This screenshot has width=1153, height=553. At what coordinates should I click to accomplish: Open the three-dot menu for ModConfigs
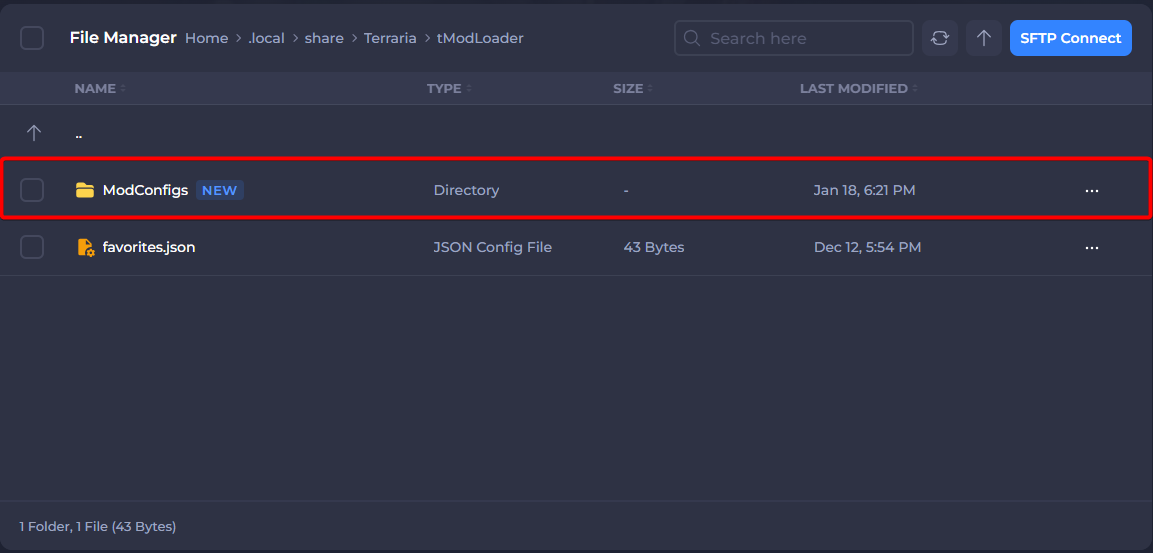click(1091, 190)
